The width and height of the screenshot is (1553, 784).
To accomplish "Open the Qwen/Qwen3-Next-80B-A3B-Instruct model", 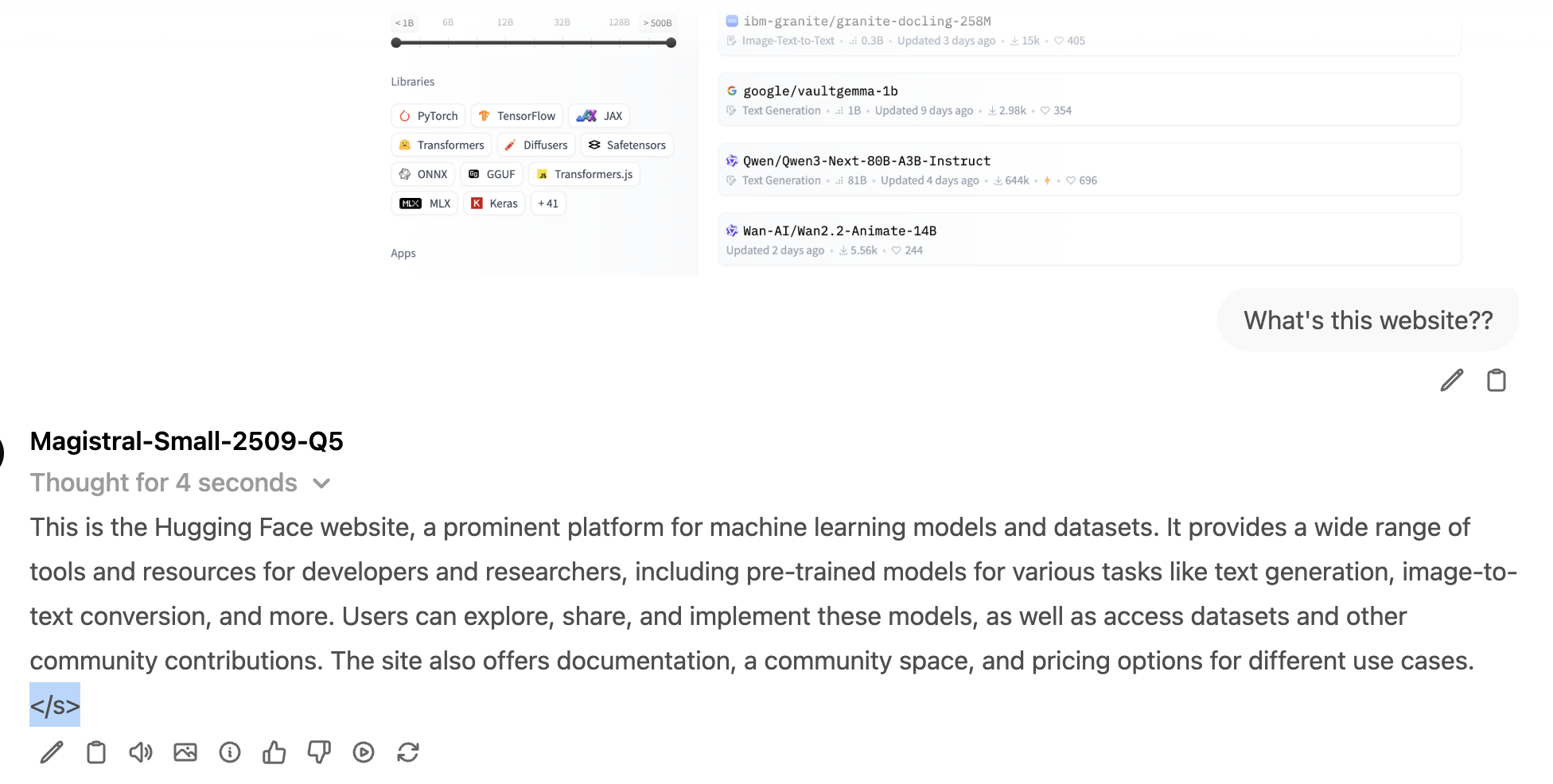I will (x=866, y=161).
